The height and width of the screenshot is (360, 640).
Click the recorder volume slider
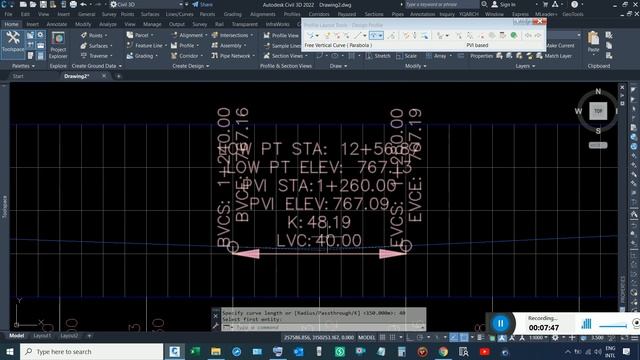[613, 326]
